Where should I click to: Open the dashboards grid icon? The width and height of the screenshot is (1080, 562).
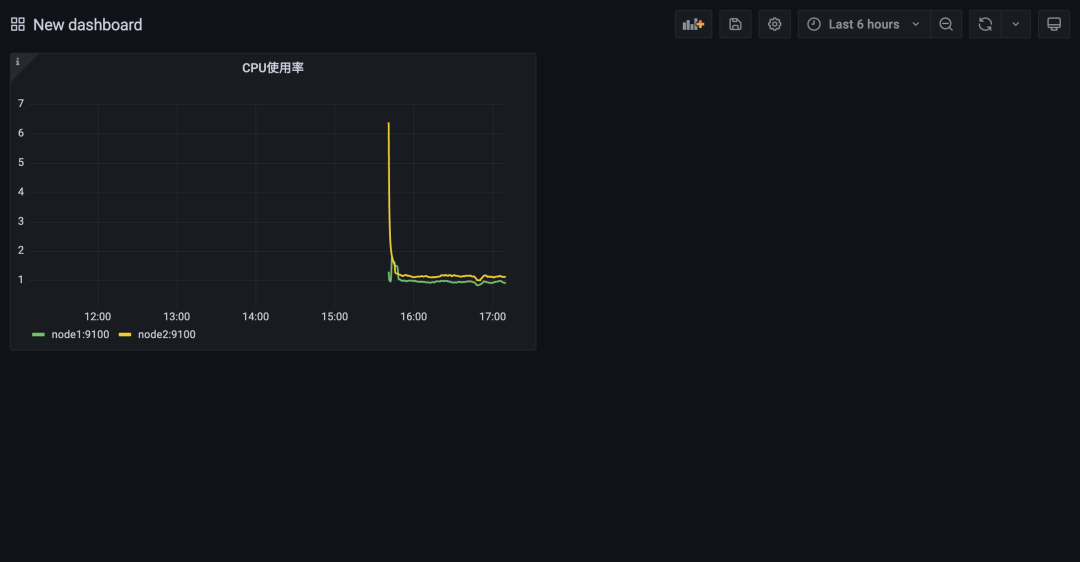[x=18, y=25]
